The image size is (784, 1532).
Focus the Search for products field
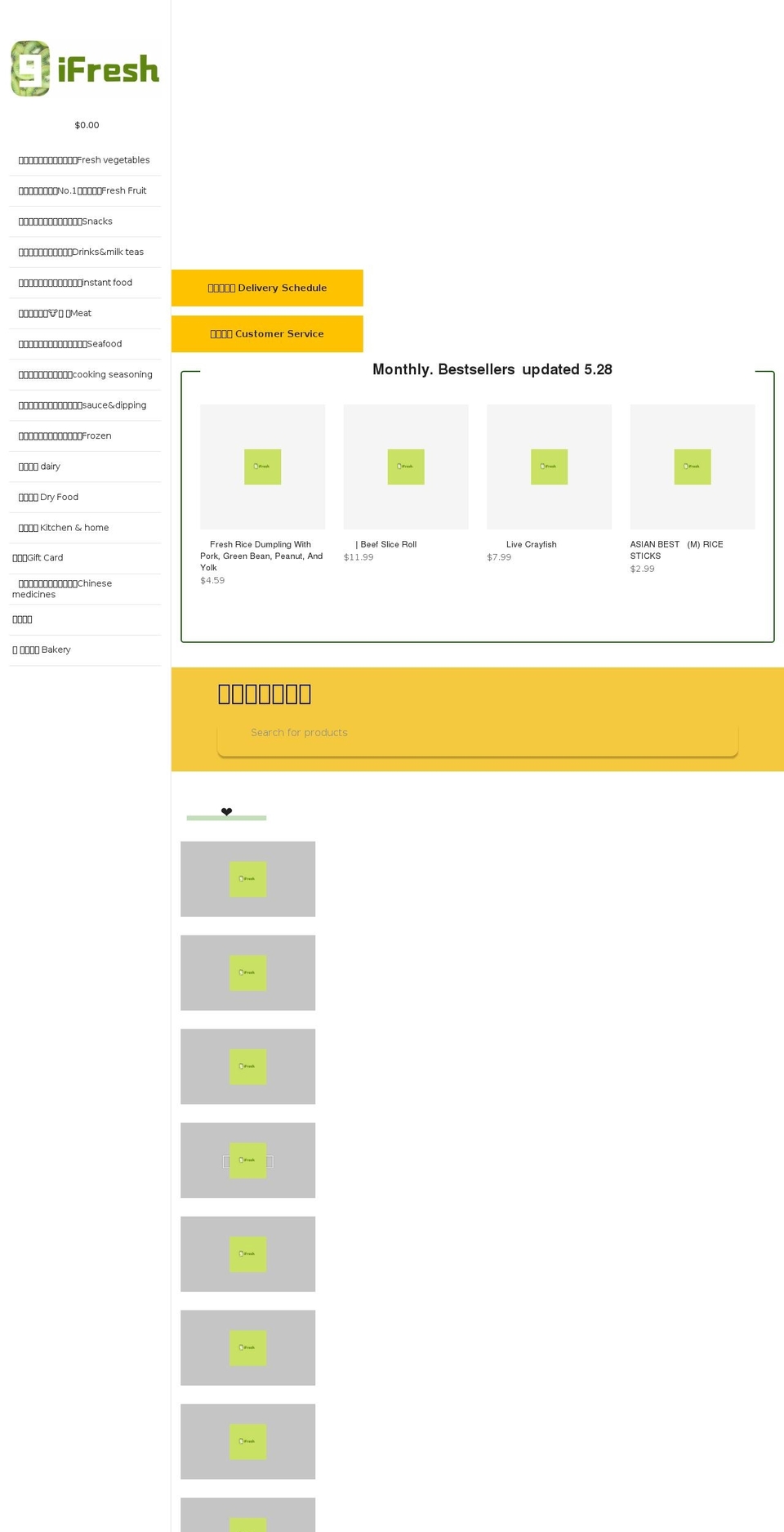pos(478,733)
